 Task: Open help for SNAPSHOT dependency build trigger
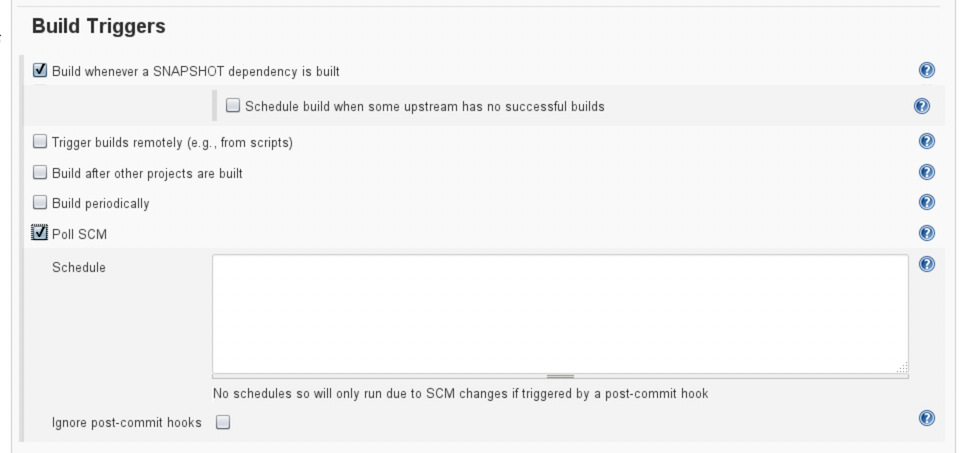coord(926,71)
